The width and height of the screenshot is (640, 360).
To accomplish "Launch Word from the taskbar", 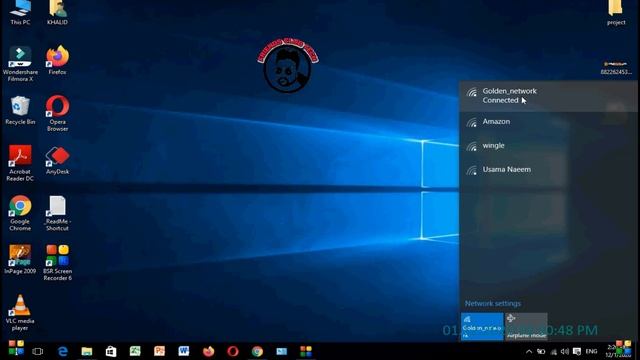I will 184,351.
